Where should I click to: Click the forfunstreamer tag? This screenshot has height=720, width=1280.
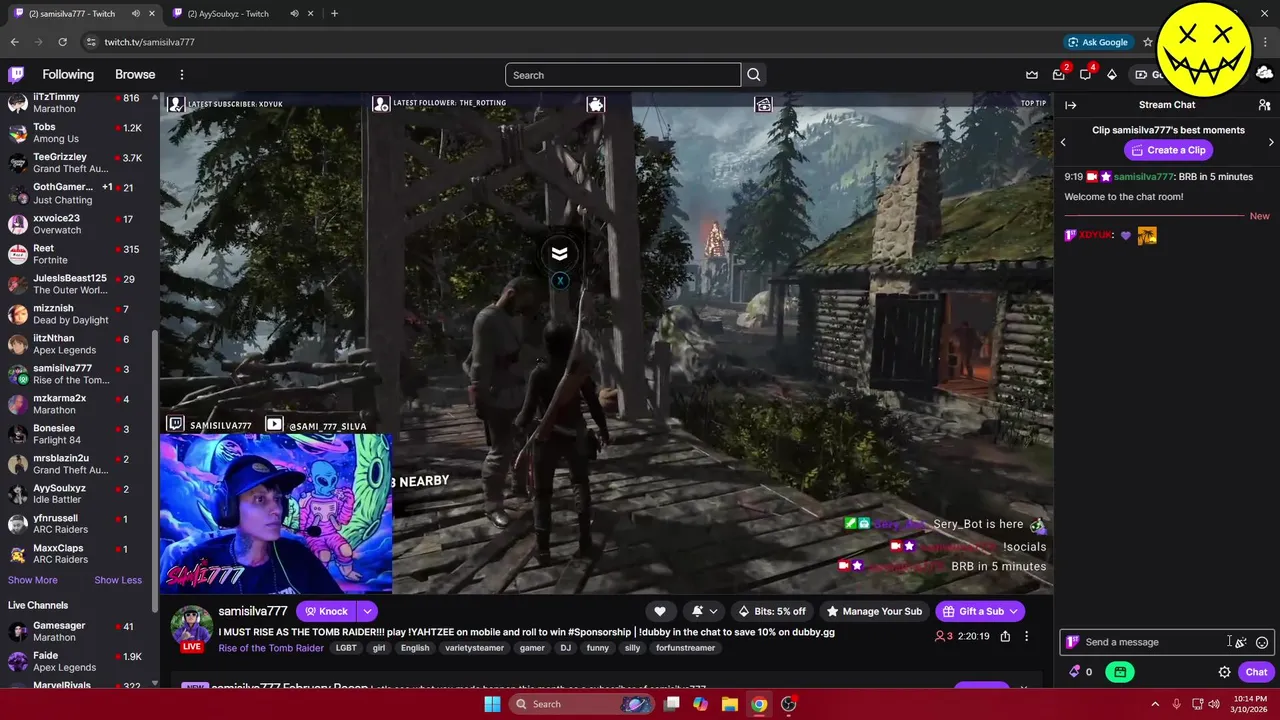(x=685, y=648)
